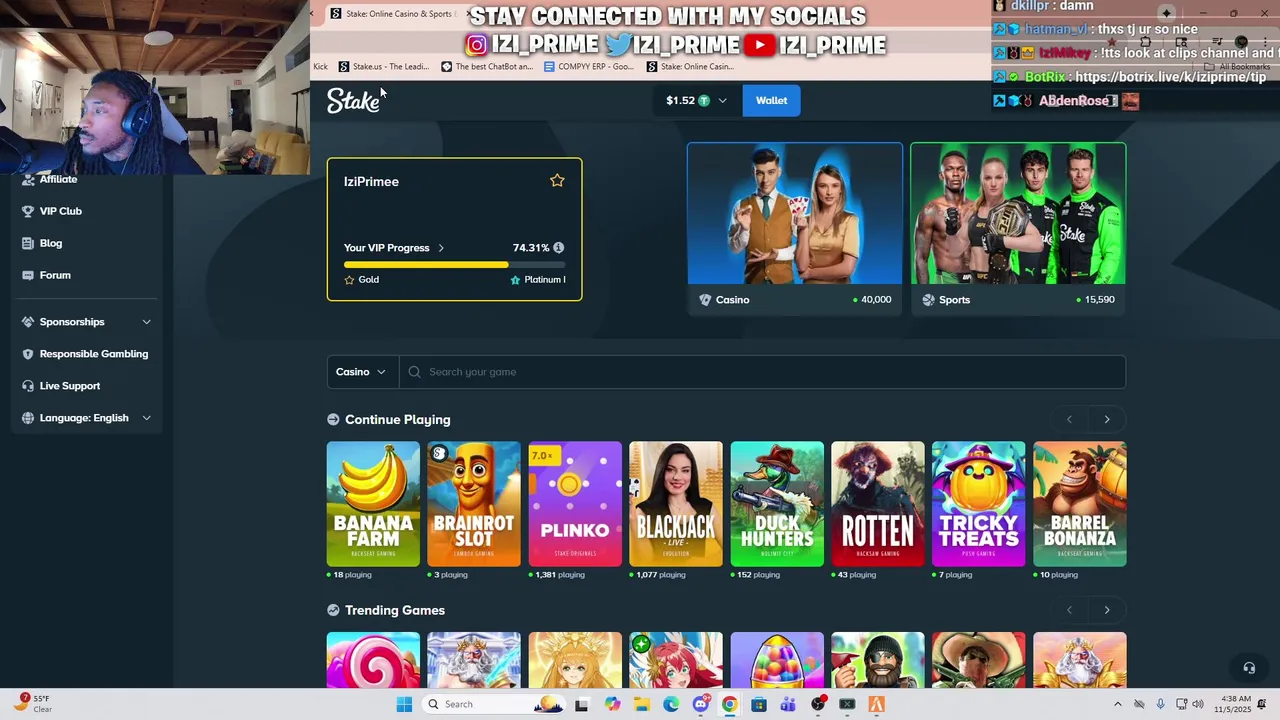Click the Live Support headset icon in sidebar
Screen dimensions: 1280x720
(x=28, y=386)
